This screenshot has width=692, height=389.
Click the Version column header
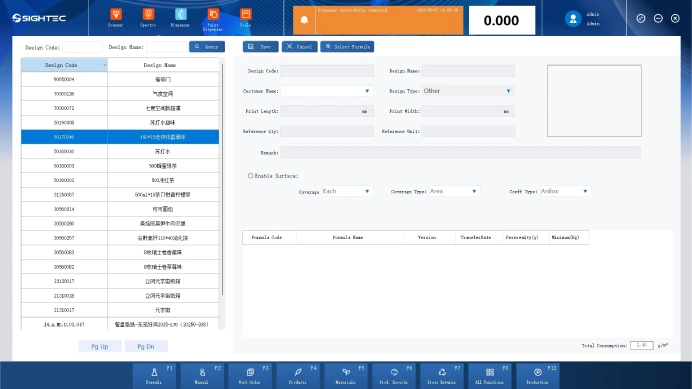click(430, 238)
